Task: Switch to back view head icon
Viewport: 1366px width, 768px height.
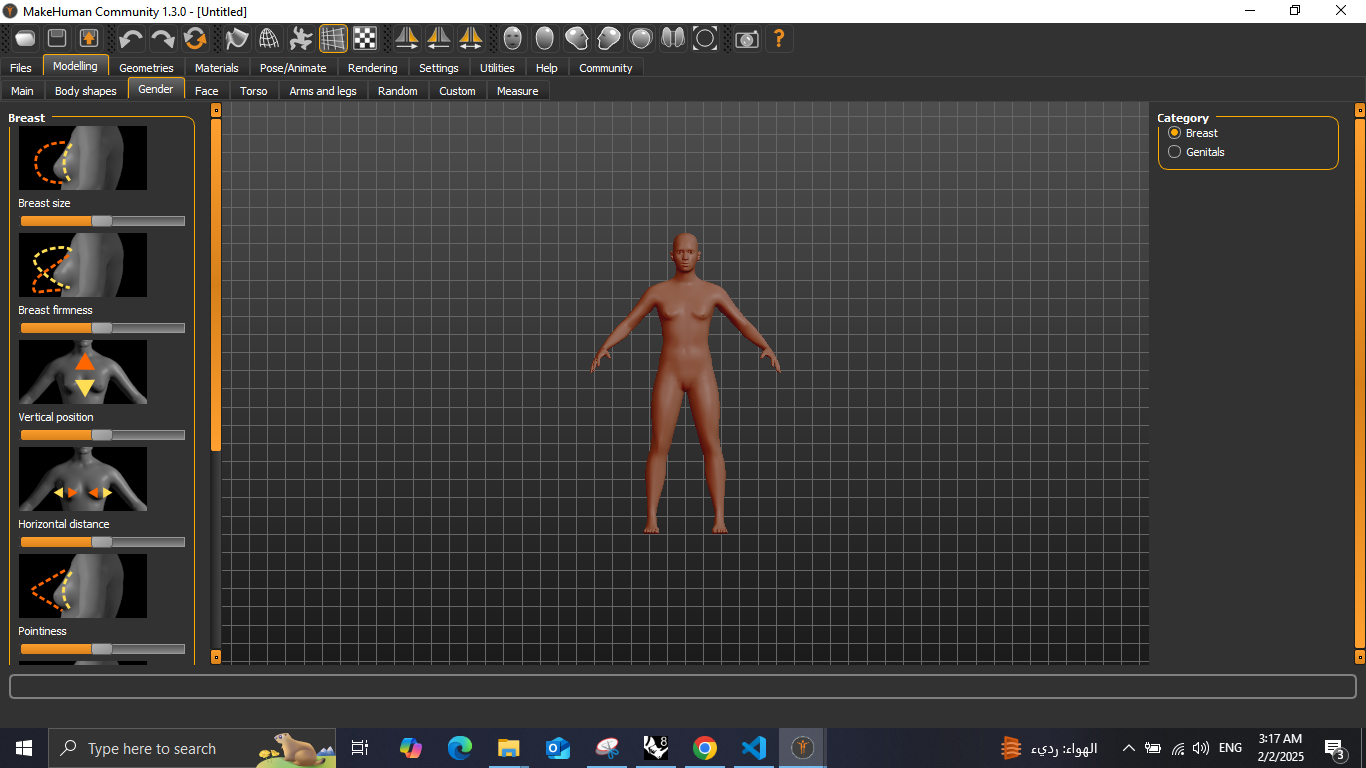Action: point(545,39)
